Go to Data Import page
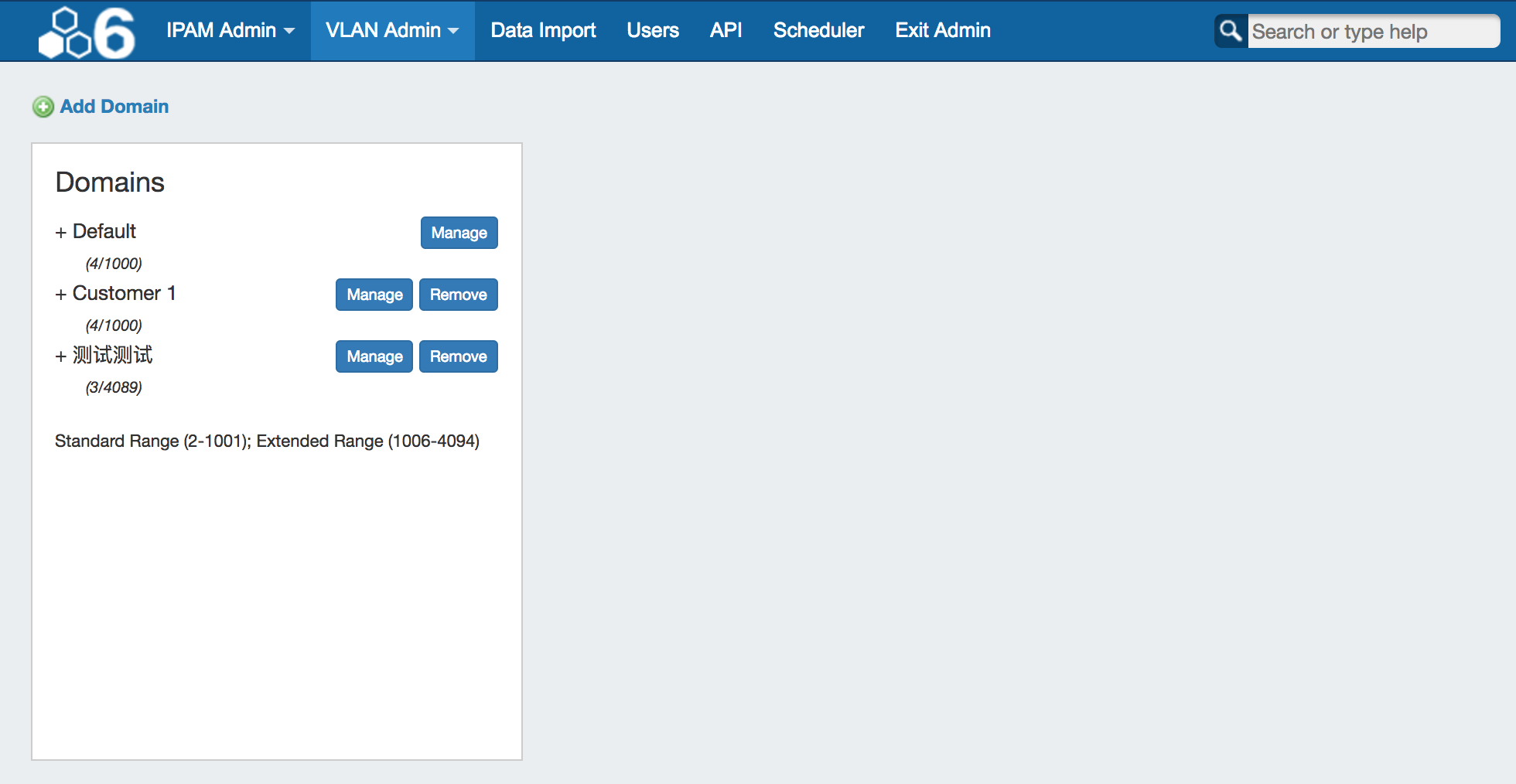 coord(543,31)
